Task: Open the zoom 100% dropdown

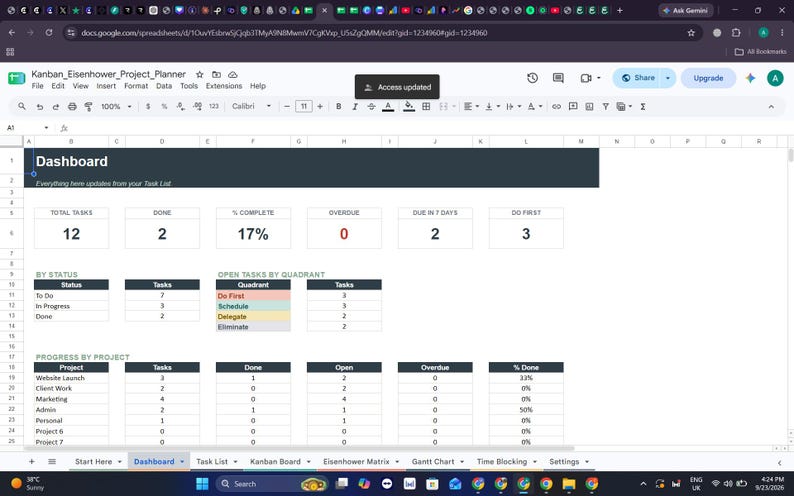Action: [116, 106]
